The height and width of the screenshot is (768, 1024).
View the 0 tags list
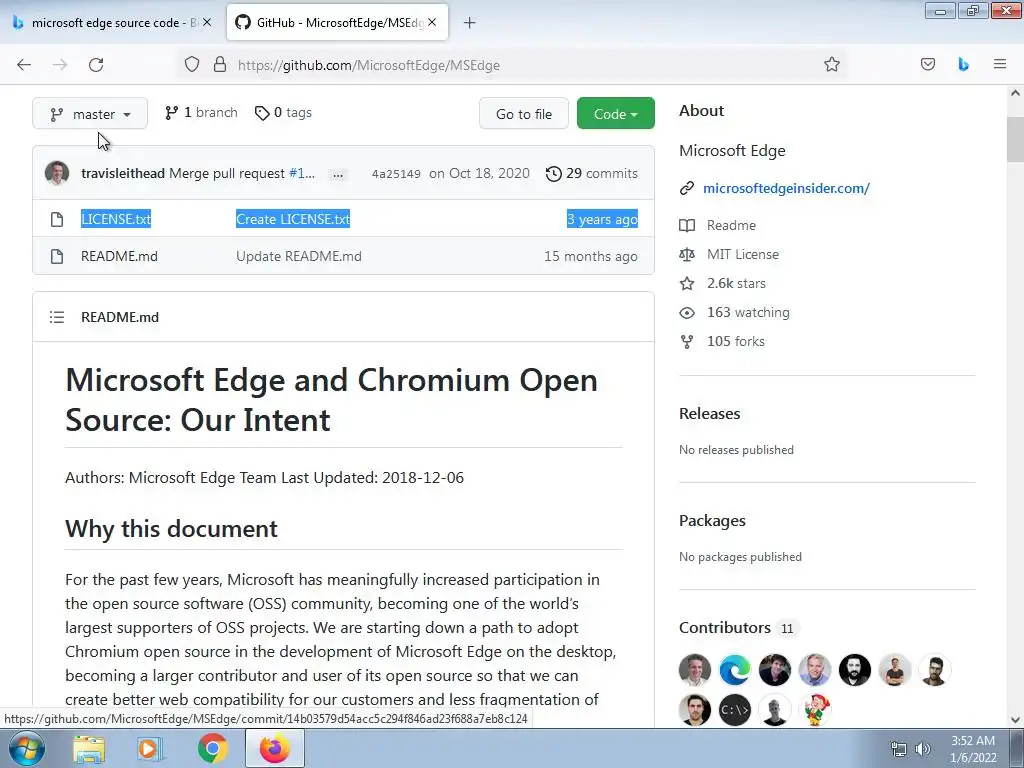[x=283, y=112]
